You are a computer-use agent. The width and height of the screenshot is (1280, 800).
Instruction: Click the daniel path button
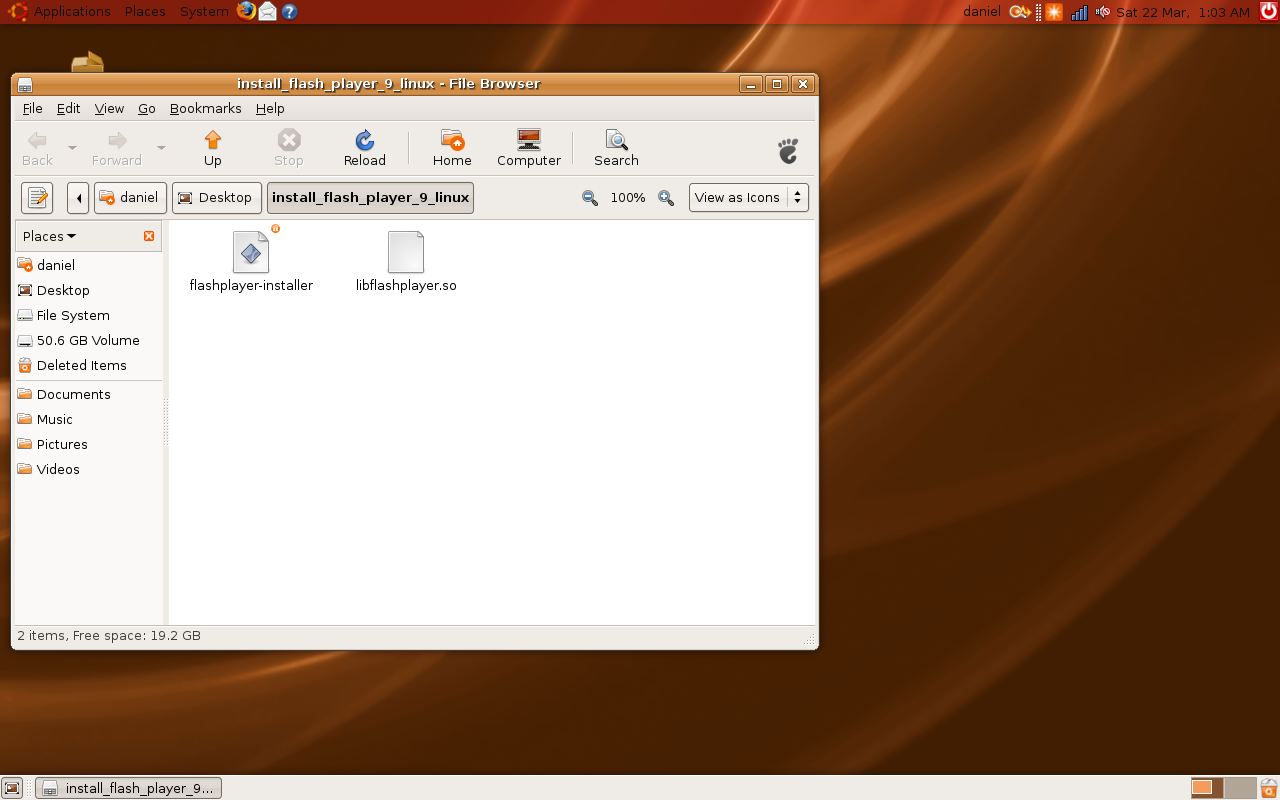(129, 197)
